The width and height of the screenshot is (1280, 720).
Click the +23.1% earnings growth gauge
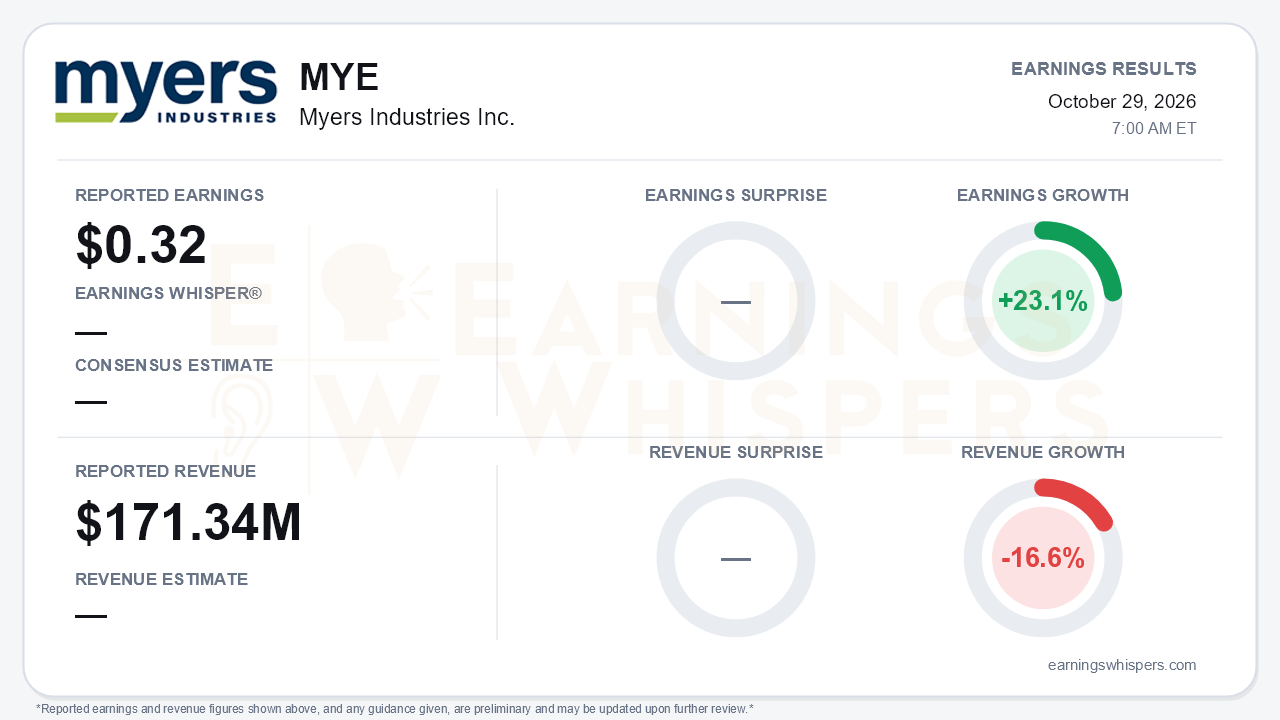pos(1043,301)
